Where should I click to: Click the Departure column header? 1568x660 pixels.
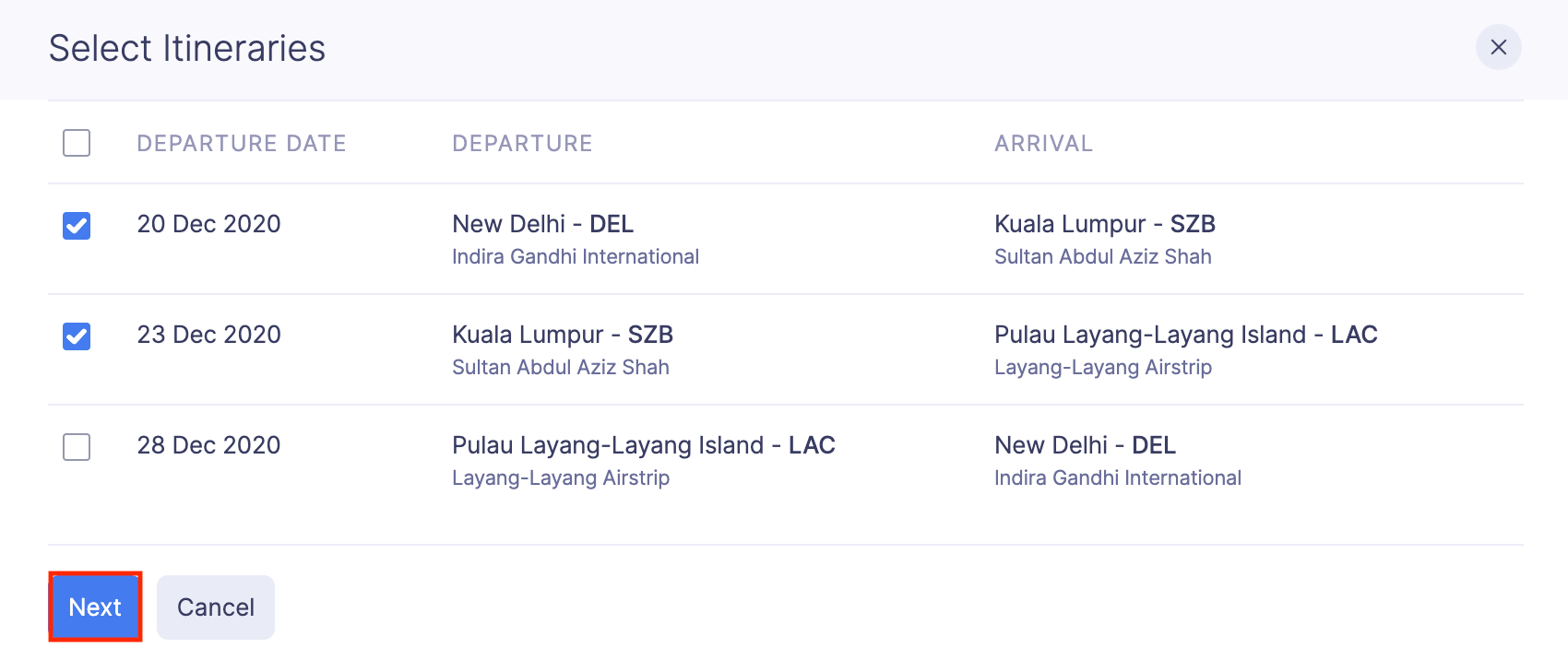522,143
